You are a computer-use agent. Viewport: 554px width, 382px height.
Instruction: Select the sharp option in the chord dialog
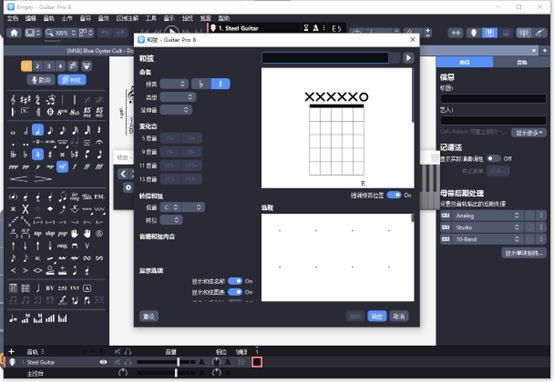(x=220, y=84)
